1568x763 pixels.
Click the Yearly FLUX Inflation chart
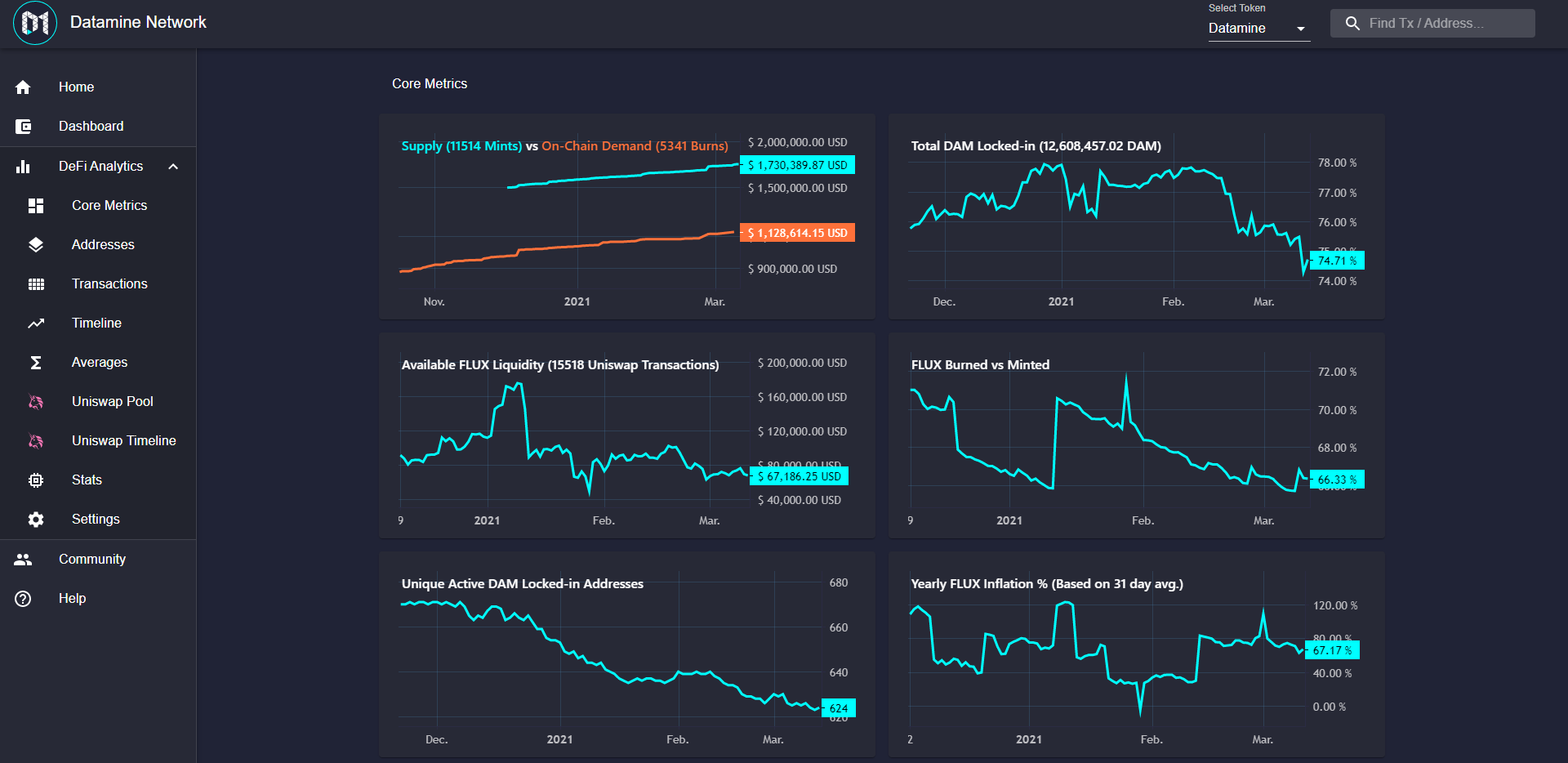click(x=1137, y=654)
